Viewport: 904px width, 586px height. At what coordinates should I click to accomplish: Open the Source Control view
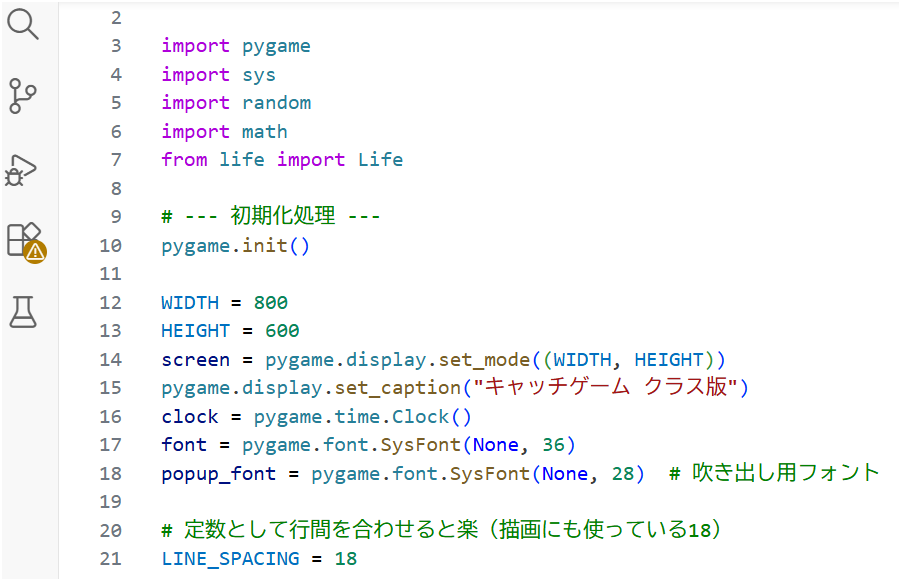tap(22, 96)
